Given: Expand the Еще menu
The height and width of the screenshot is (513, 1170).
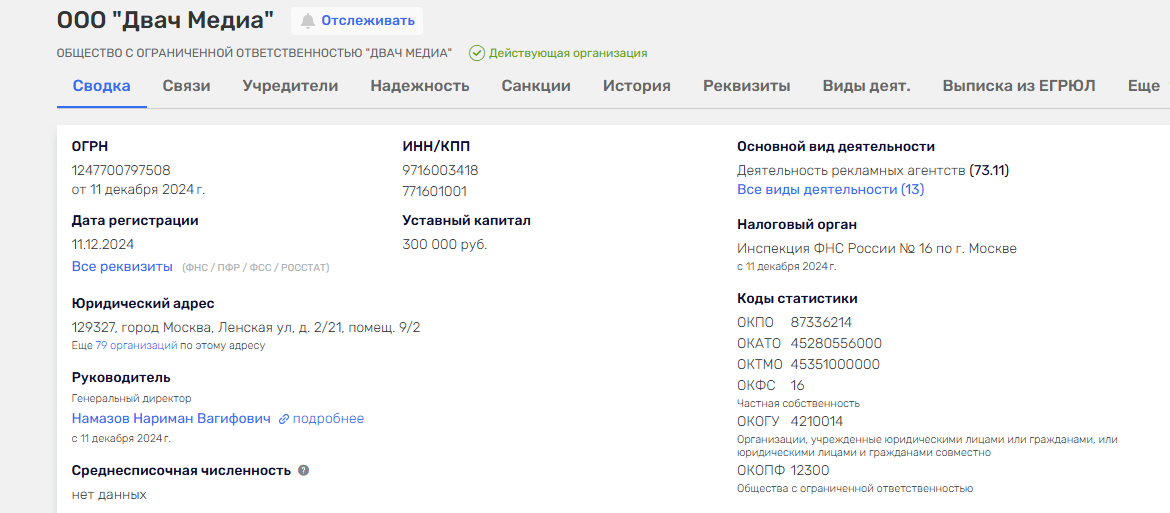Looking at the screenshot, I should 1143,86.
